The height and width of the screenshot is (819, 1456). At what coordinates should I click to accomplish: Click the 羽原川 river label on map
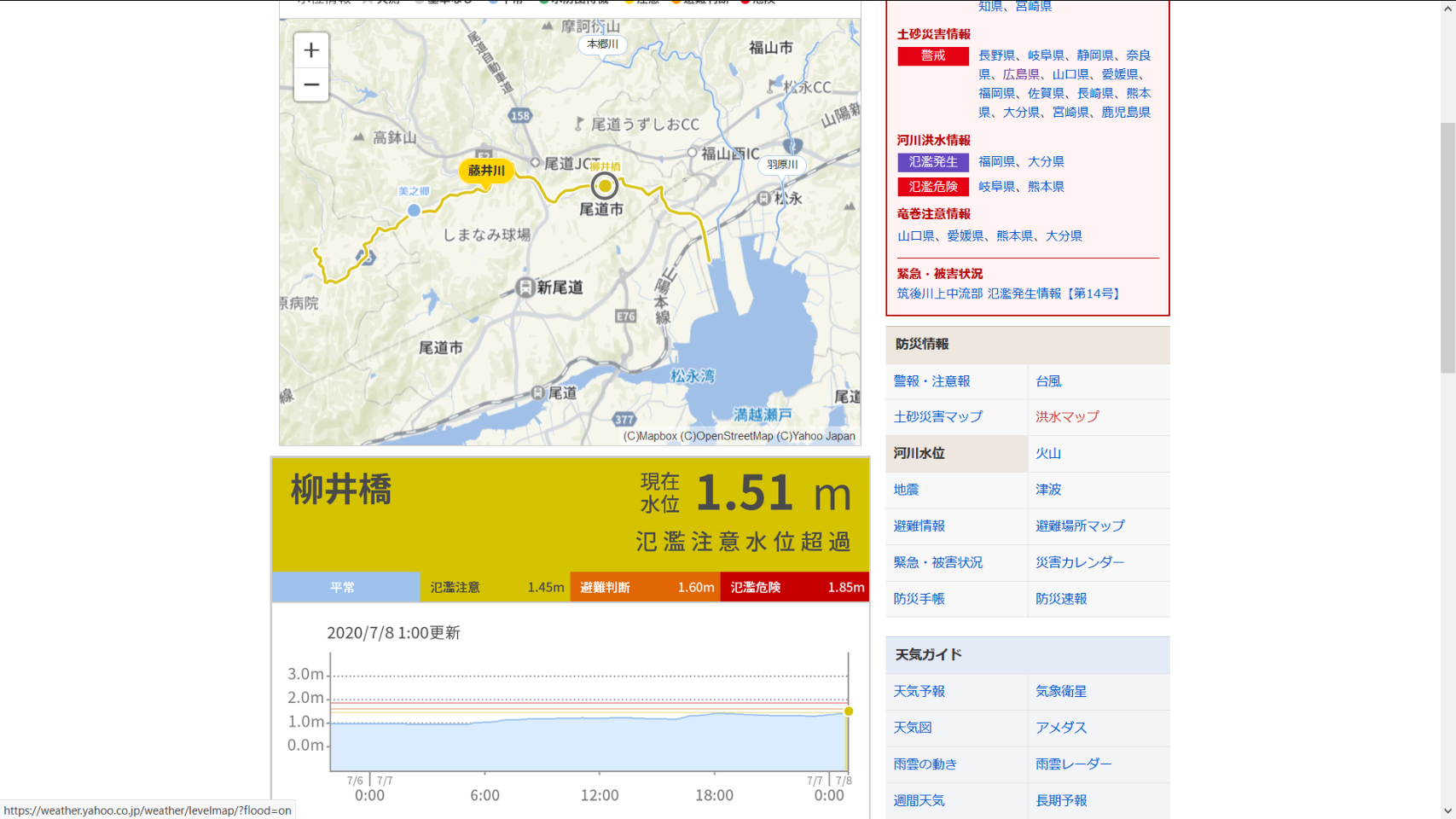(x=781, y=165)
